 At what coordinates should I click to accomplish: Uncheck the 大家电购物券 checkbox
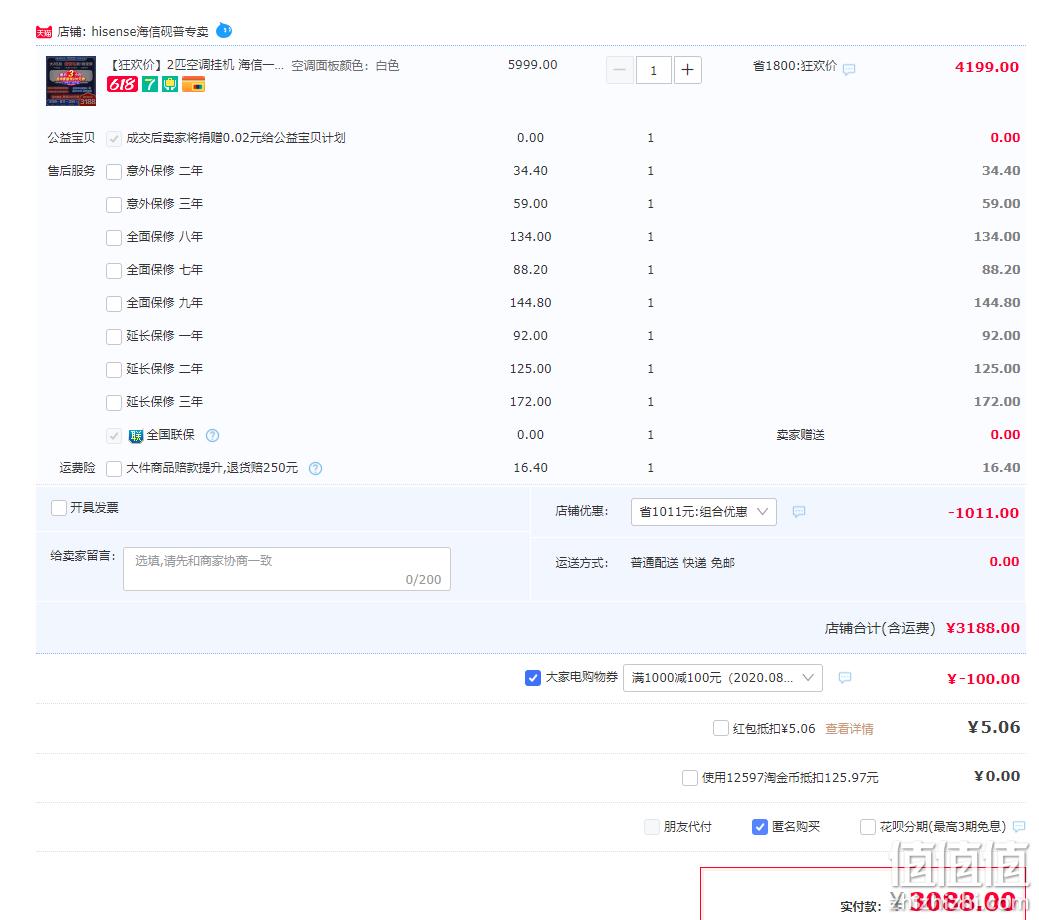(533, 678)
